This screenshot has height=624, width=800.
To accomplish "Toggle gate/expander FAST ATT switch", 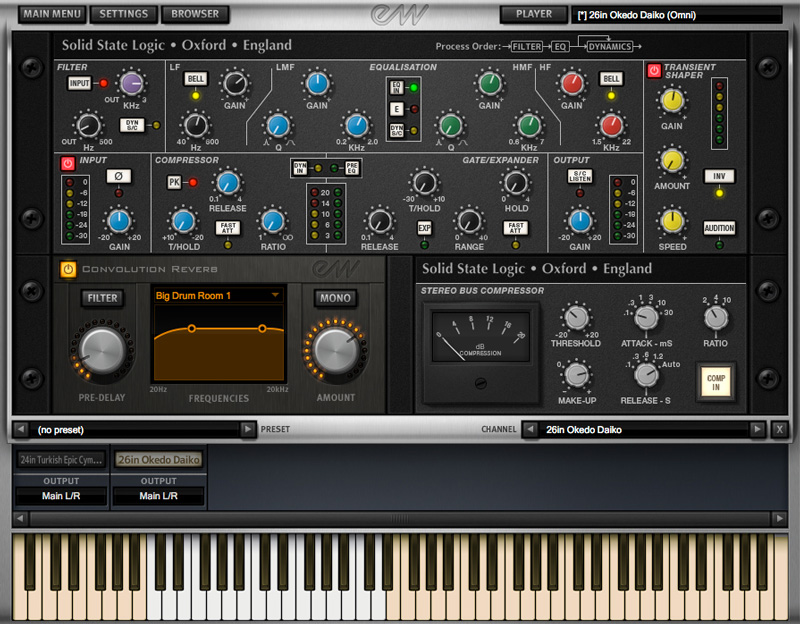I will pyautogui.click(x=515, y=228).
